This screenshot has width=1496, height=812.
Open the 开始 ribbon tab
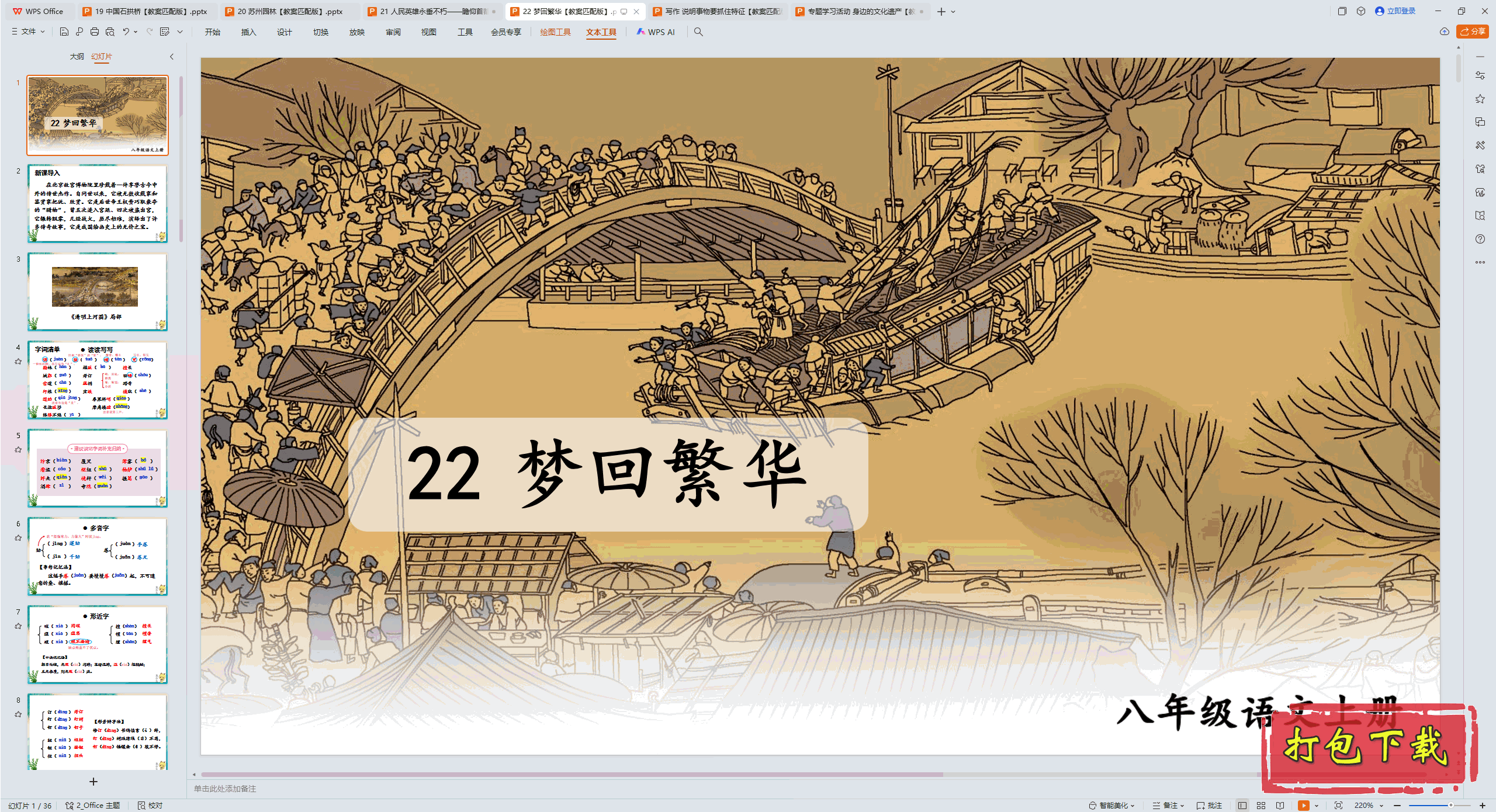213,32
